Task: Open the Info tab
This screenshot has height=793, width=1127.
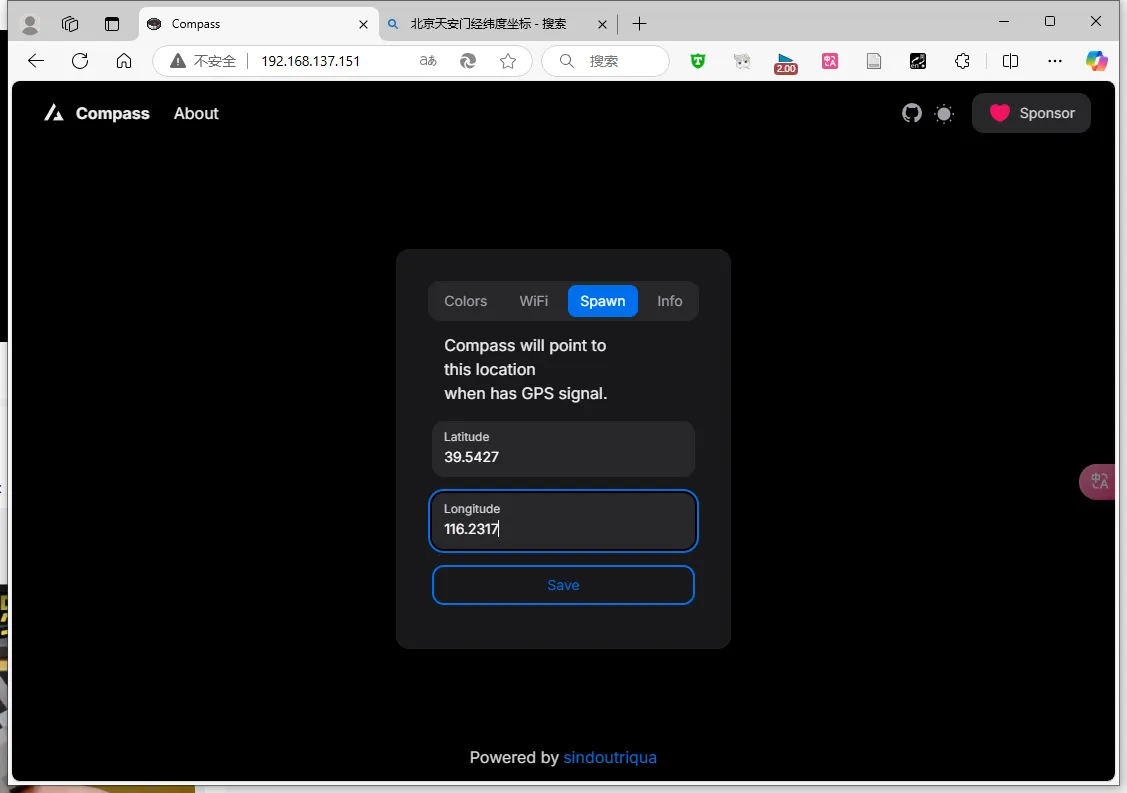Action: [669, 301]
